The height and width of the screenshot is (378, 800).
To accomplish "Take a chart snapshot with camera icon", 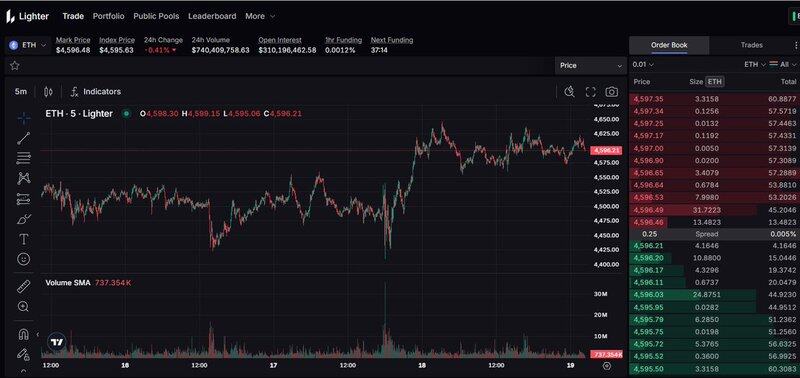I will pyautogui.click(x=611, y=92).
